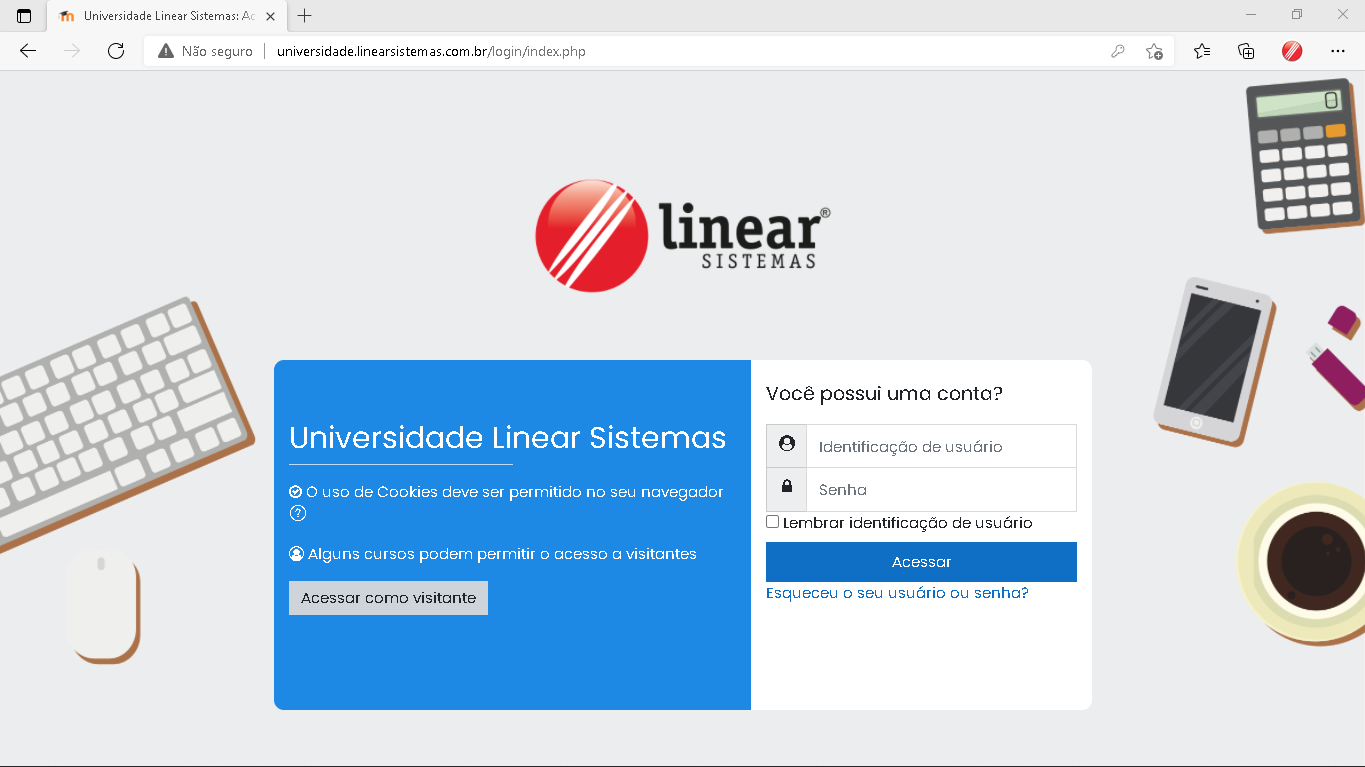This screenshot has width=1365, height=767.
Task: Open the browser Settings and more menu
Action: (x=1338, y=51)
